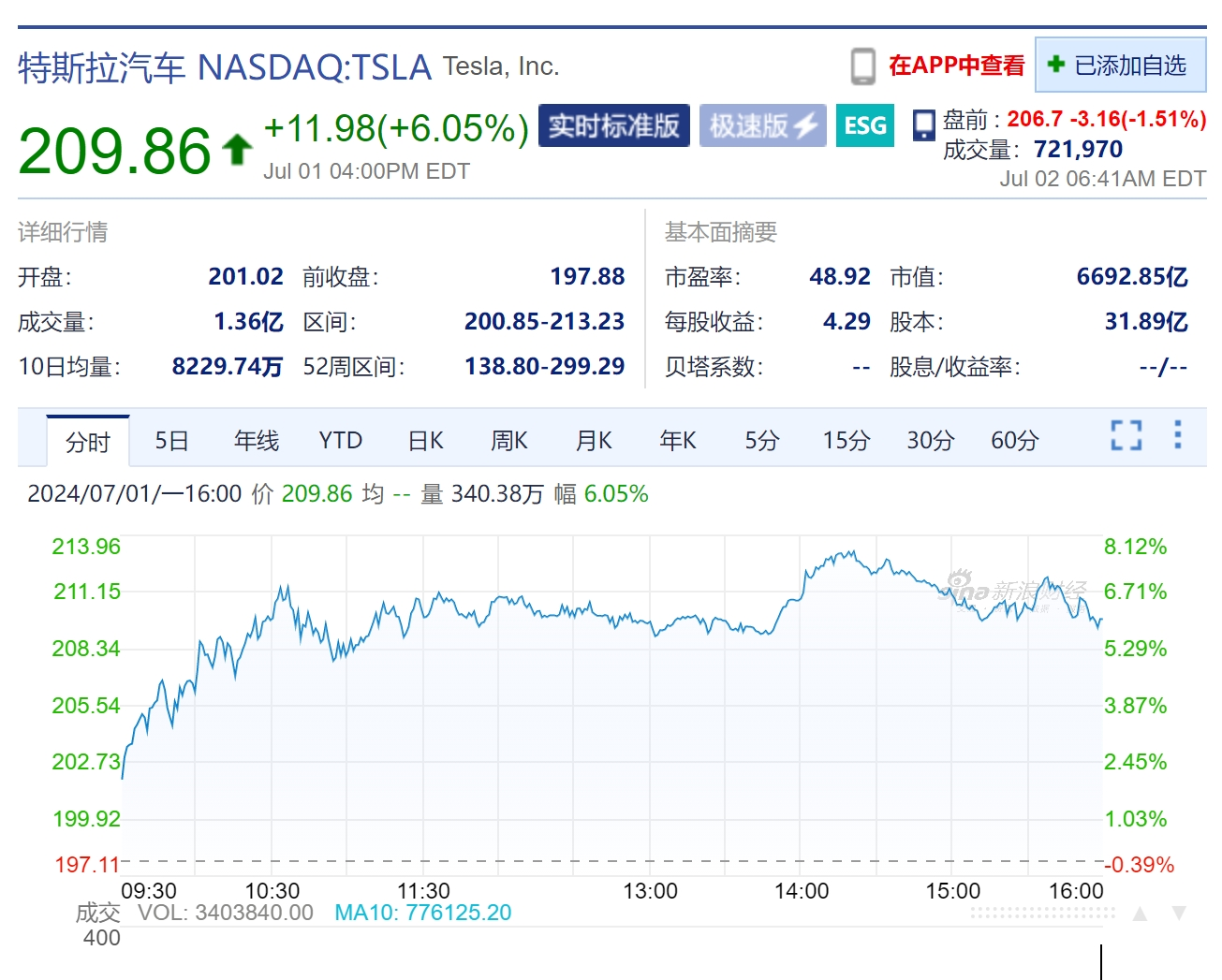Switch to 月K monthly candlestick tab
This screenshot has width=1222, height=980.
pos(594,441)
